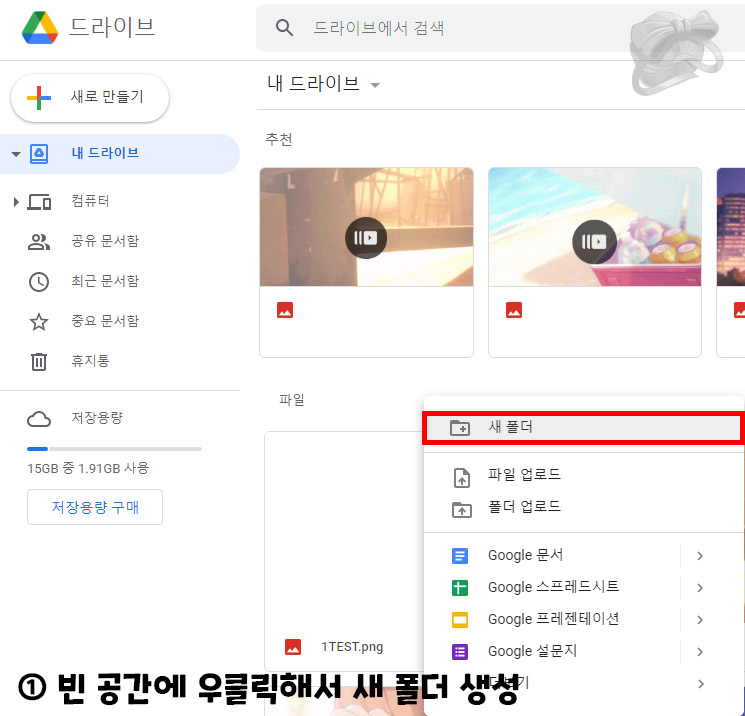
Task: Expand the '컴퓨터' sidebar tree arrow
Action: [16, 202]
